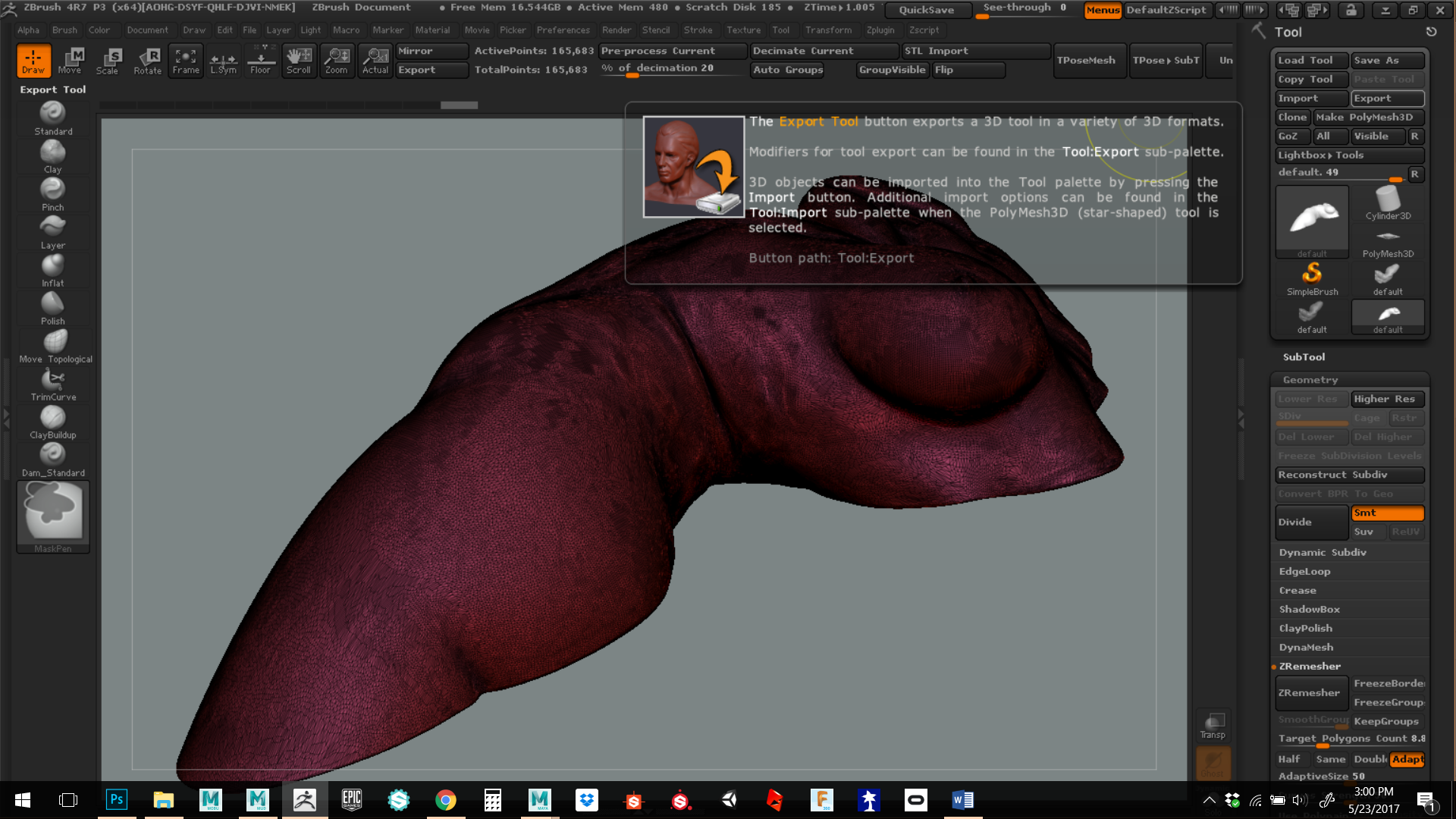Select the Standard brush
Image resolution: width=1456 pixels, height=819 pixels.
53,118
